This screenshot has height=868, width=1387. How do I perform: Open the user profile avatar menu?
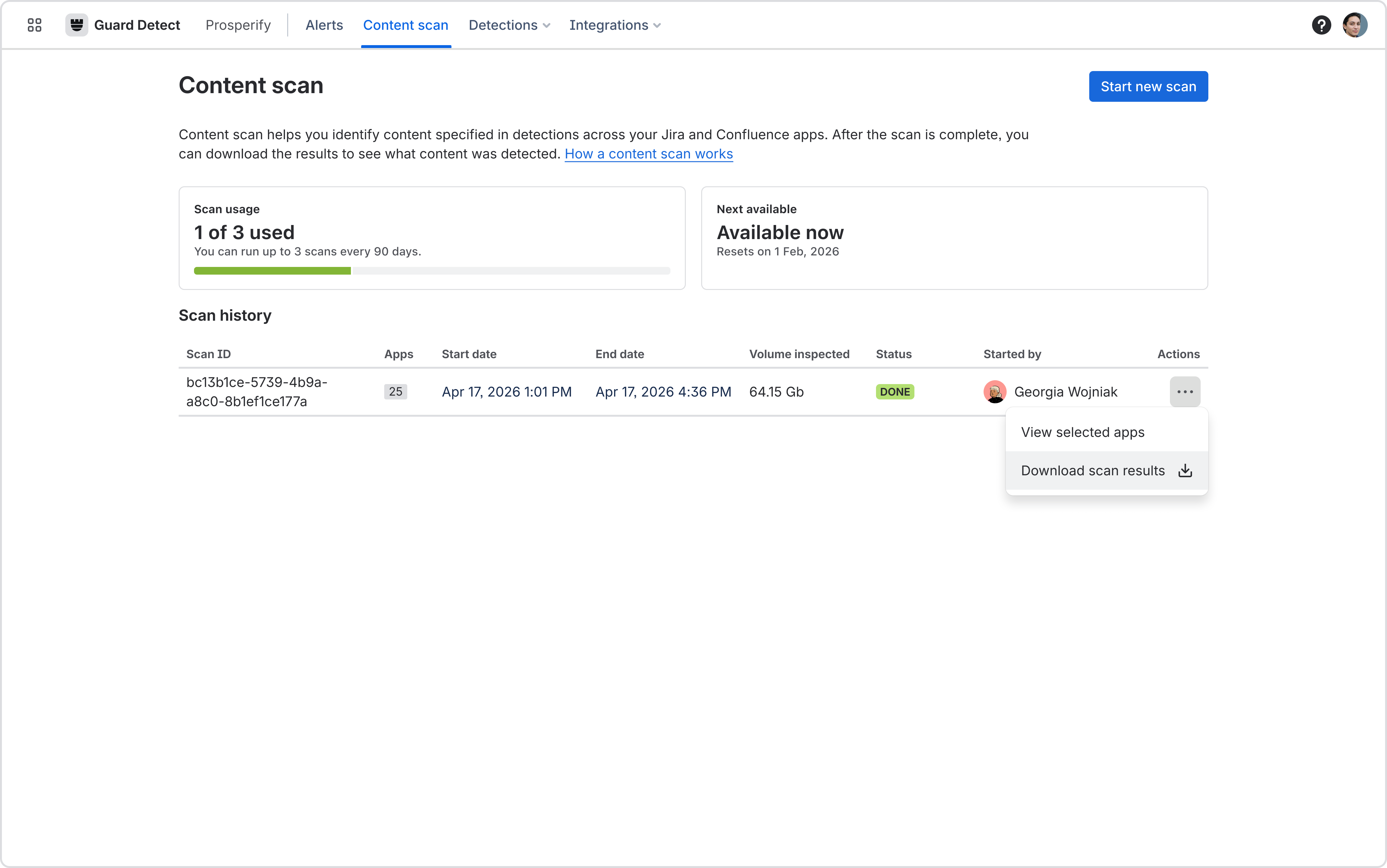1355,25
